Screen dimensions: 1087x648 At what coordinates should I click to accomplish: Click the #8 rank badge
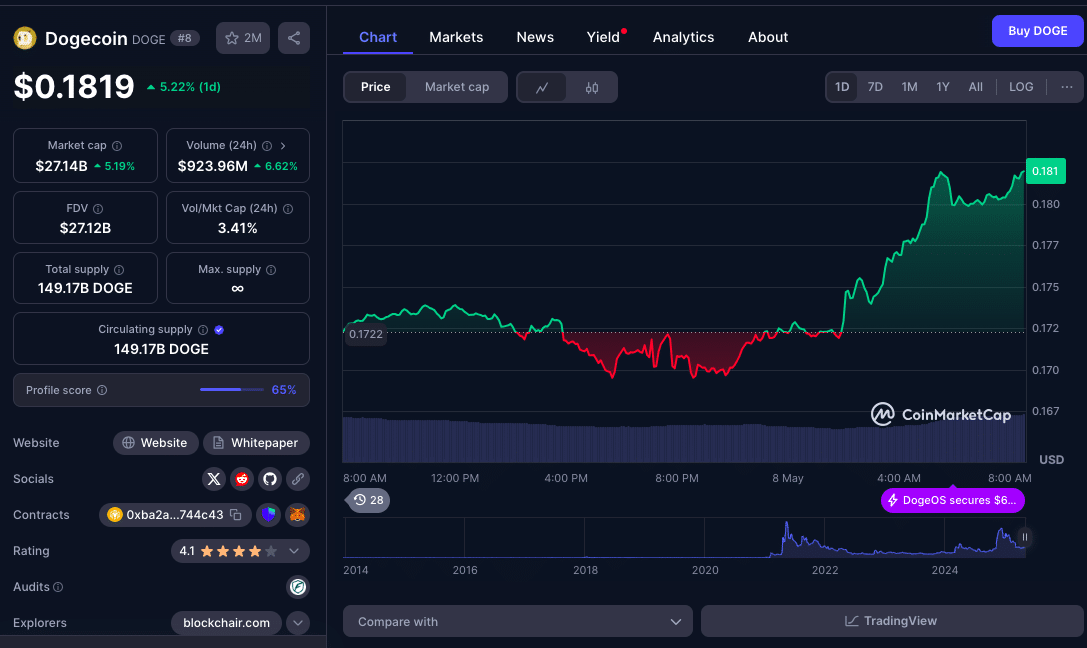(184, 39)
